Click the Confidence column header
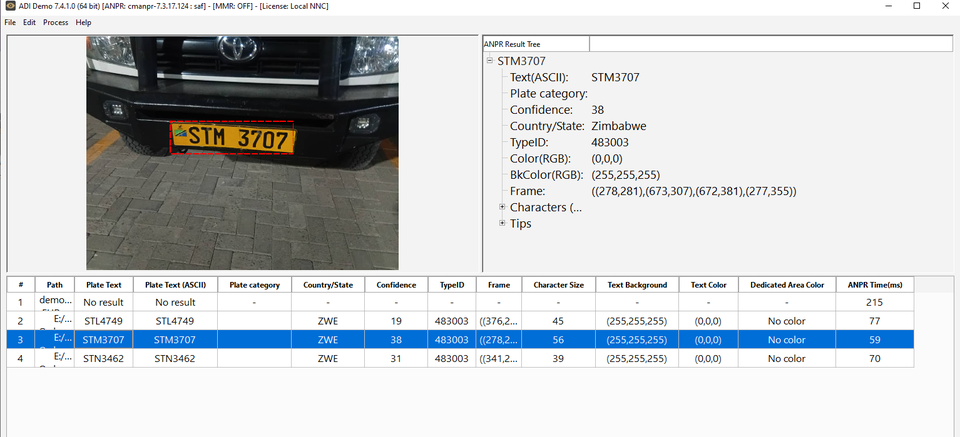Image resolution: width=960 pixels, height=437 pixels. click(x=396, y=285)
